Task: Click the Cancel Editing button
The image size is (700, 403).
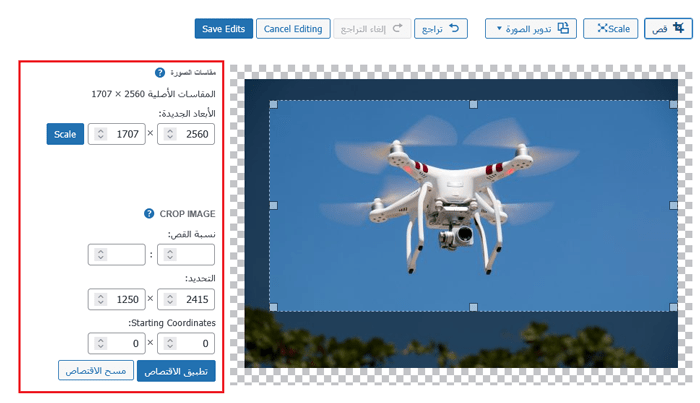Action: [292, 29]
